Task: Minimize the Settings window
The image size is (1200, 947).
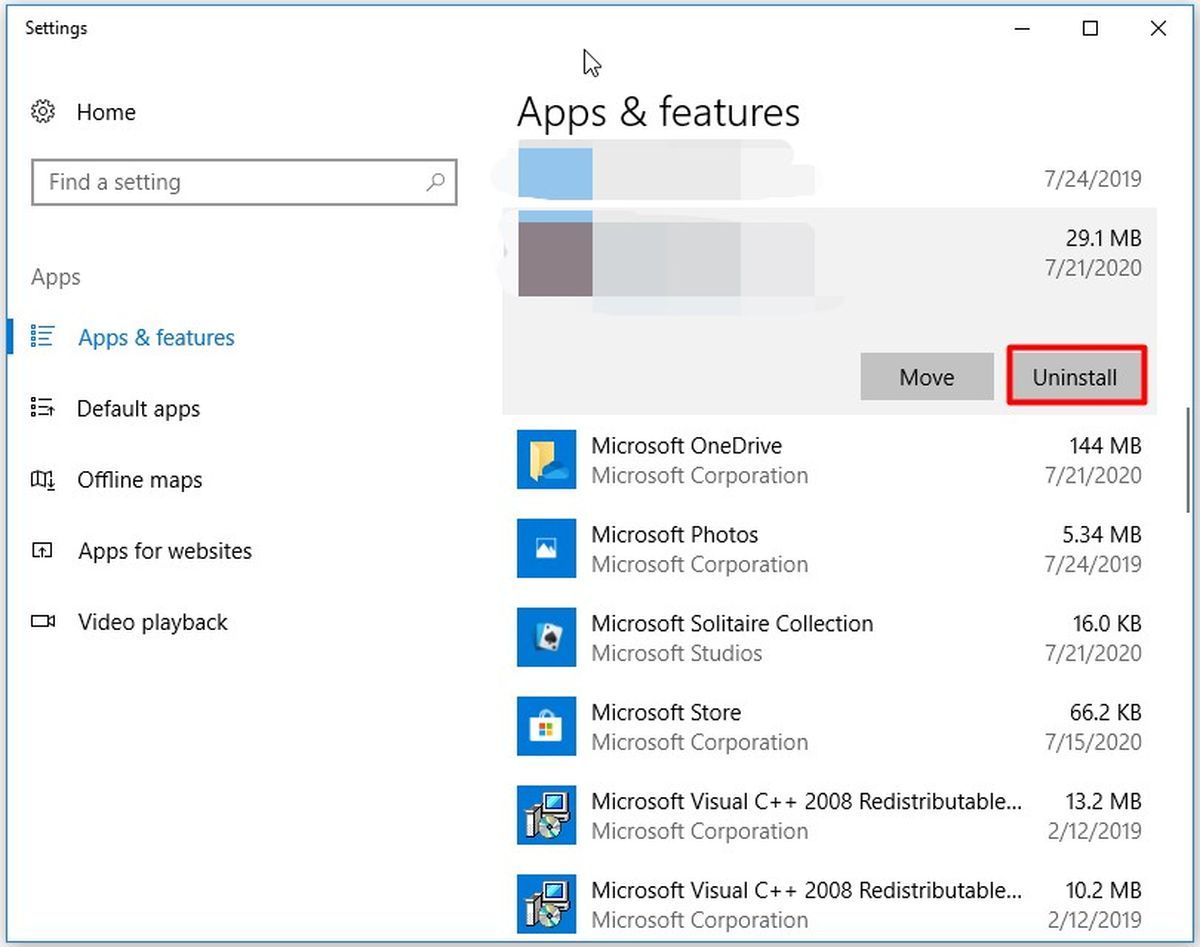Action: pyautogui.click(x=1023, y=29)
